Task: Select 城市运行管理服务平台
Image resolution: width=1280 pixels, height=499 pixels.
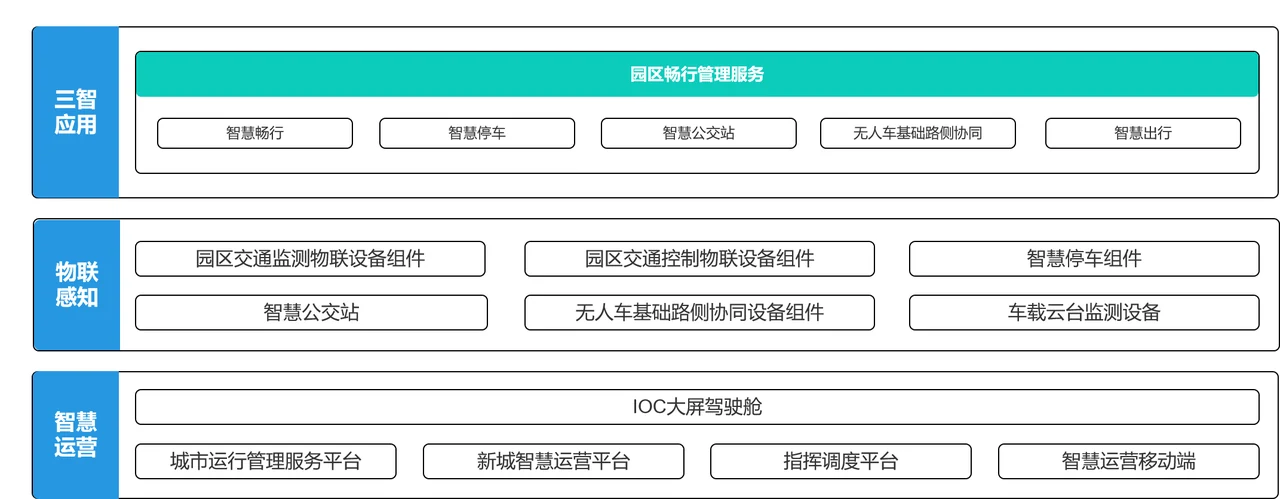Action: (x=265, y=461)
